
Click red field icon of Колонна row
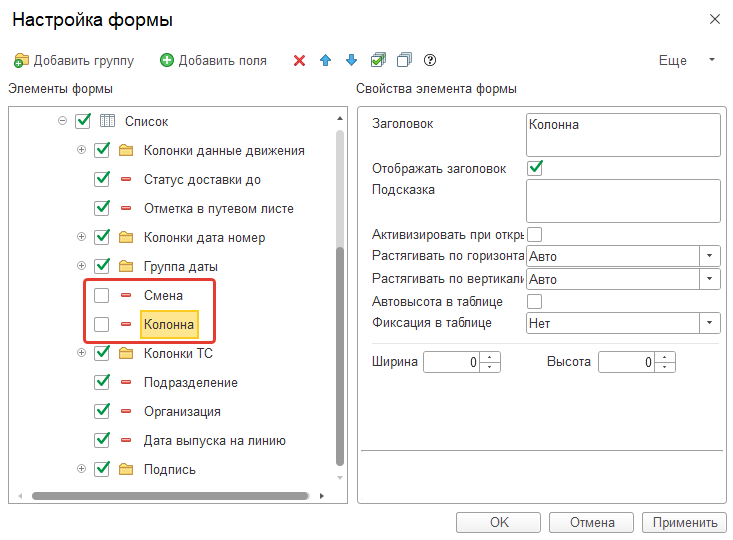click(x=126, y=324)
